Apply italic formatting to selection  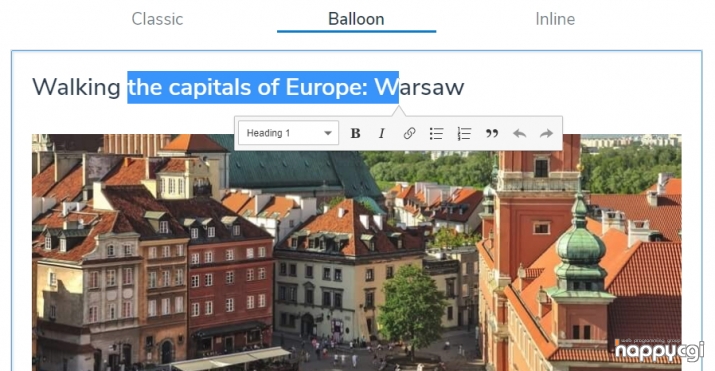382,133
